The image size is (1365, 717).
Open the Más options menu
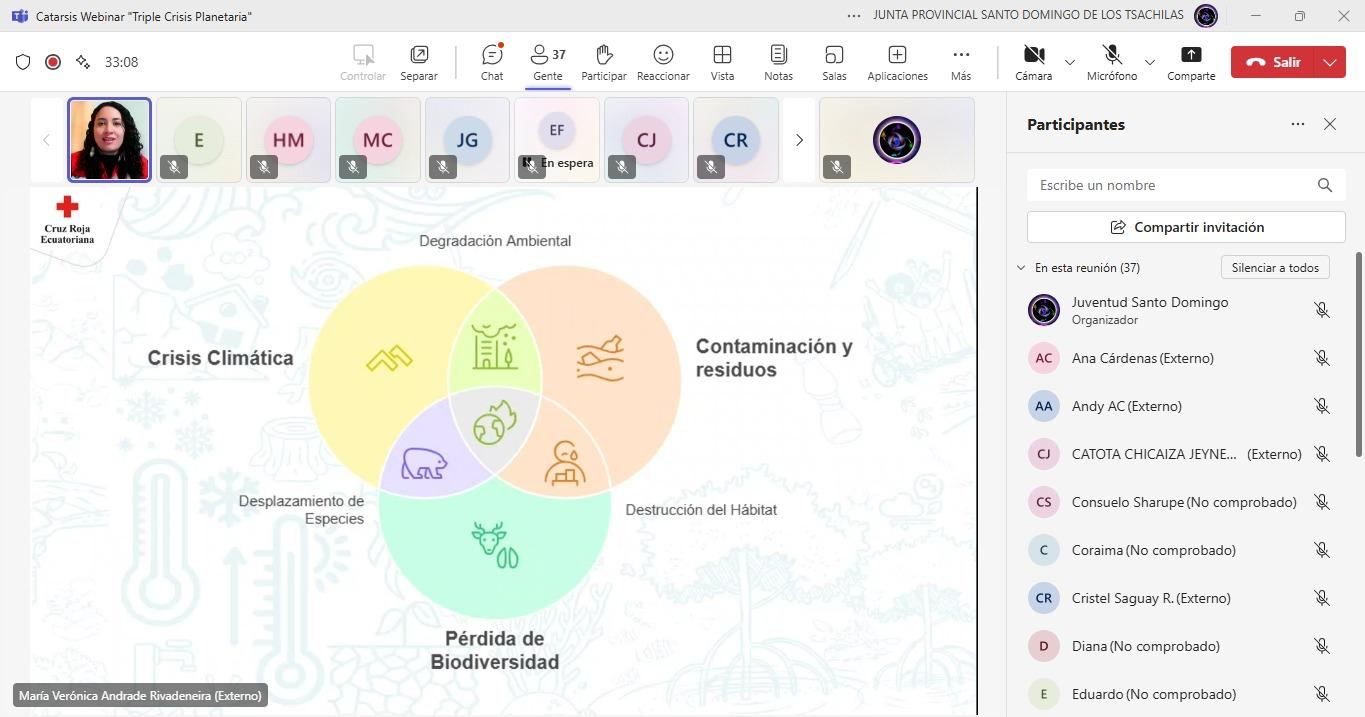960,61
